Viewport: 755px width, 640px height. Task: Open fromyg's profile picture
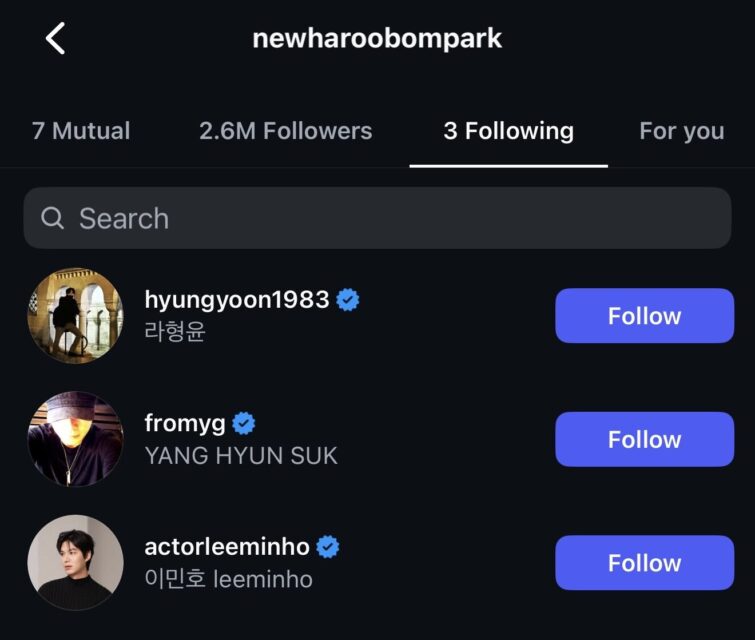pyautogui.click(x=75, y=440)
